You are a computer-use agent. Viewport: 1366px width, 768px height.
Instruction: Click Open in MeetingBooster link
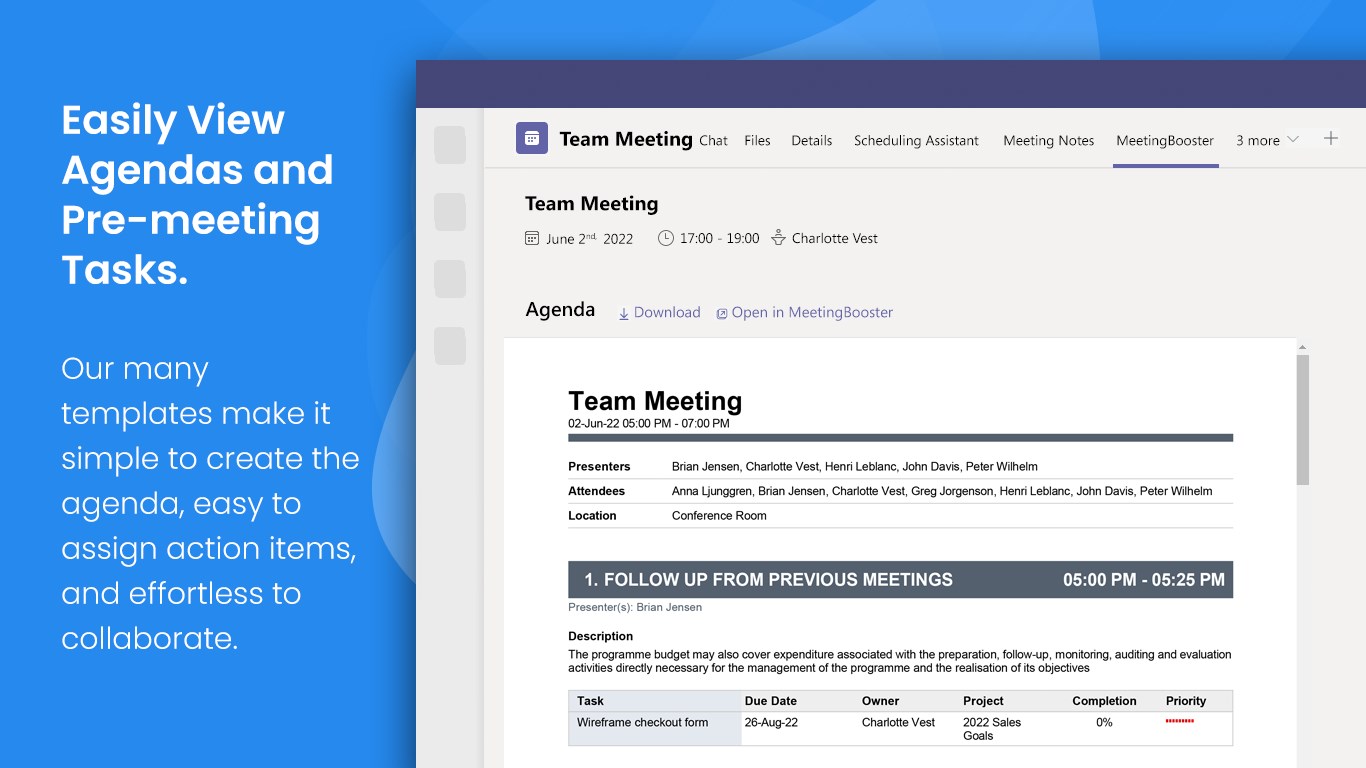812,313
